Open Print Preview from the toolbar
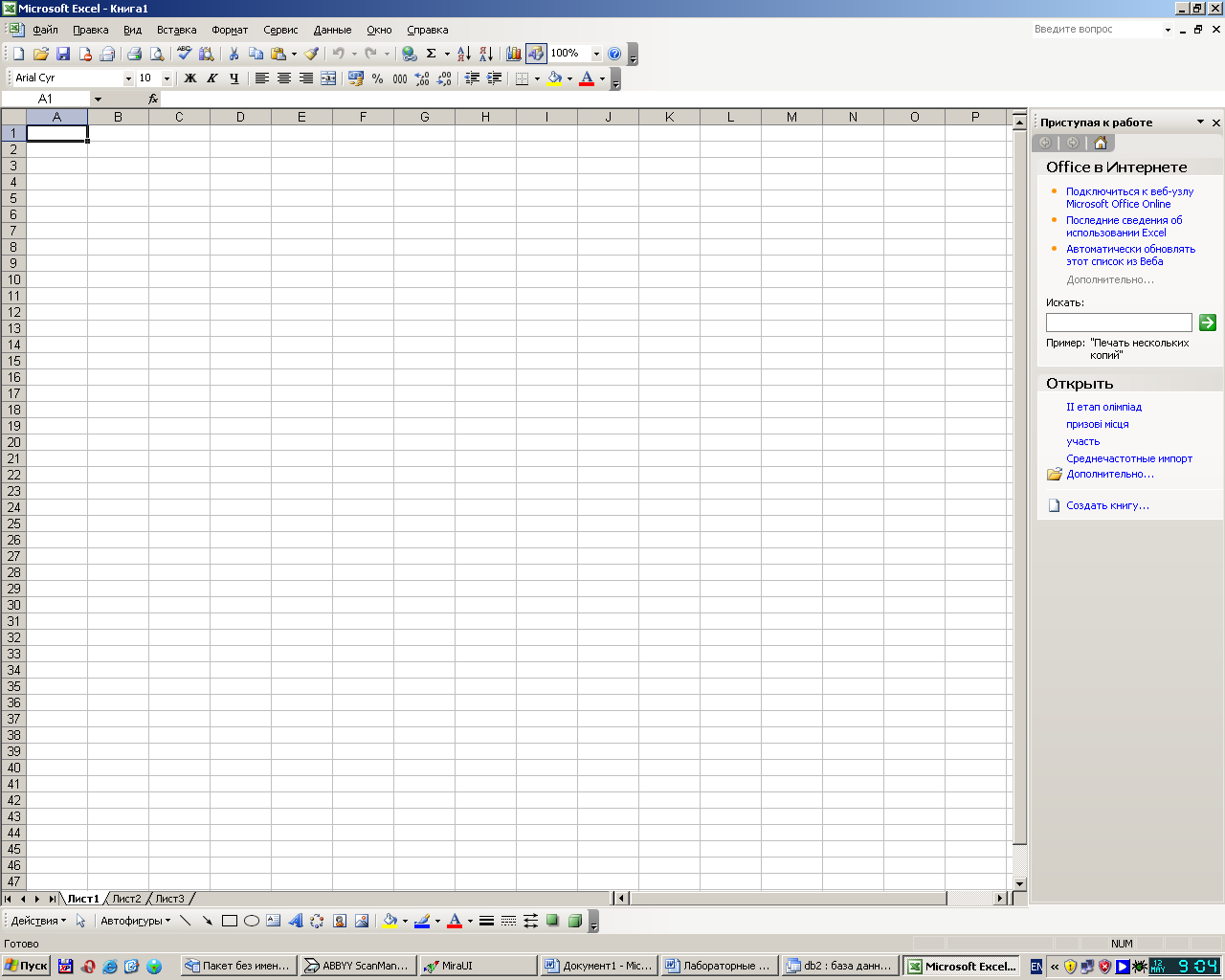Image resolution: width=1225 pixels, height=980 pixels. (157, 54)
